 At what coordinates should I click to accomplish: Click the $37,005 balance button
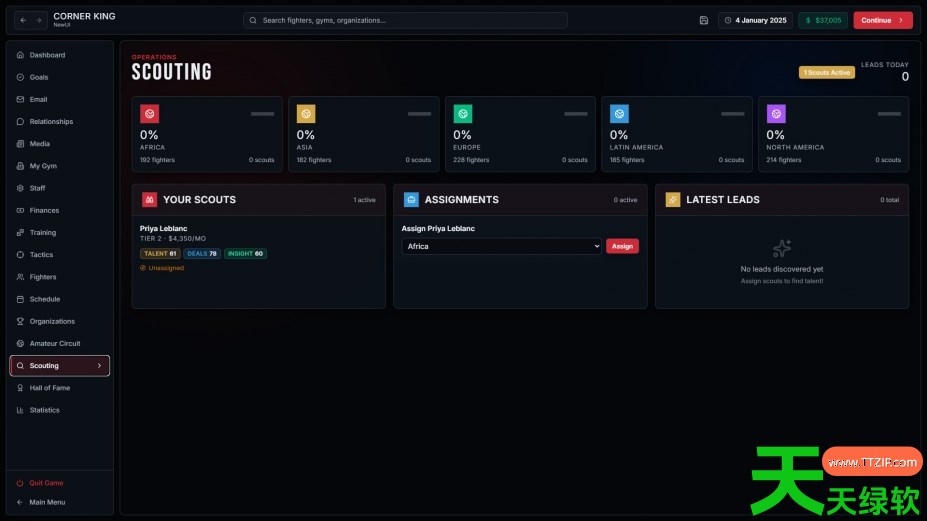click(x=823, y=20)
